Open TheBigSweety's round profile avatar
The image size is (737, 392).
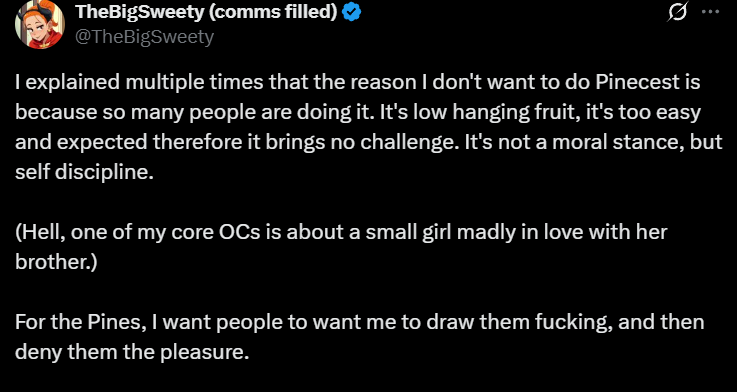pyautogui.click(x=40, y=24)
